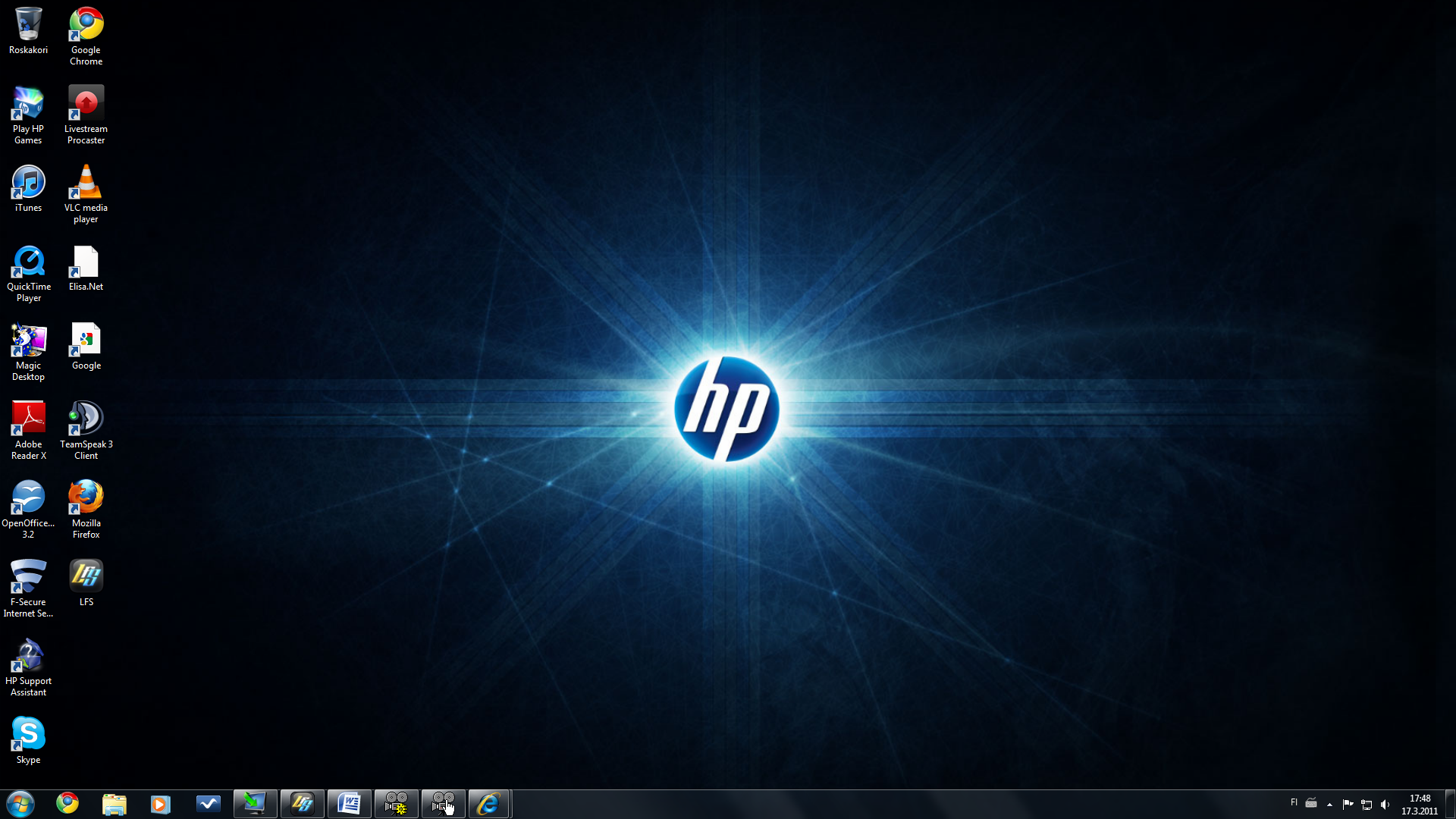The image size is (1456, 819).
Task: Switch to Internet Explorer in taskbar
Action: point(489,804)
